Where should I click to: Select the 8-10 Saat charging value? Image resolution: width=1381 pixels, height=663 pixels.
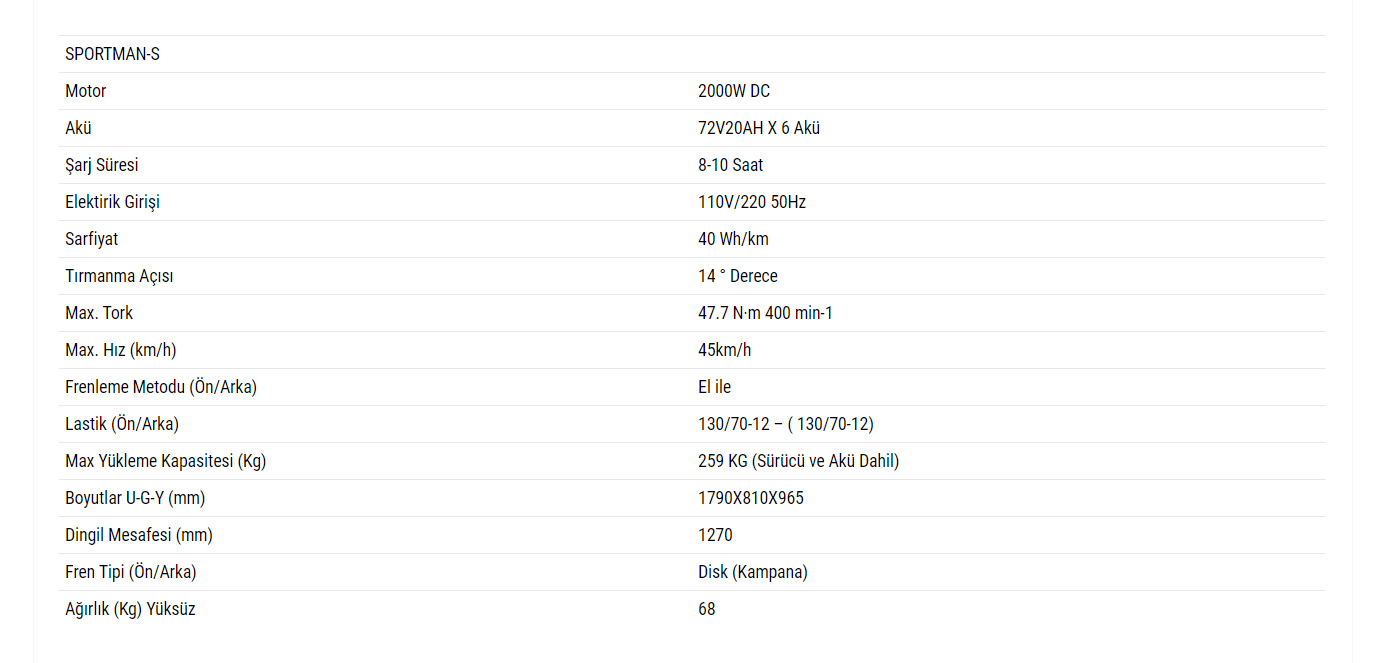point(731,165)
